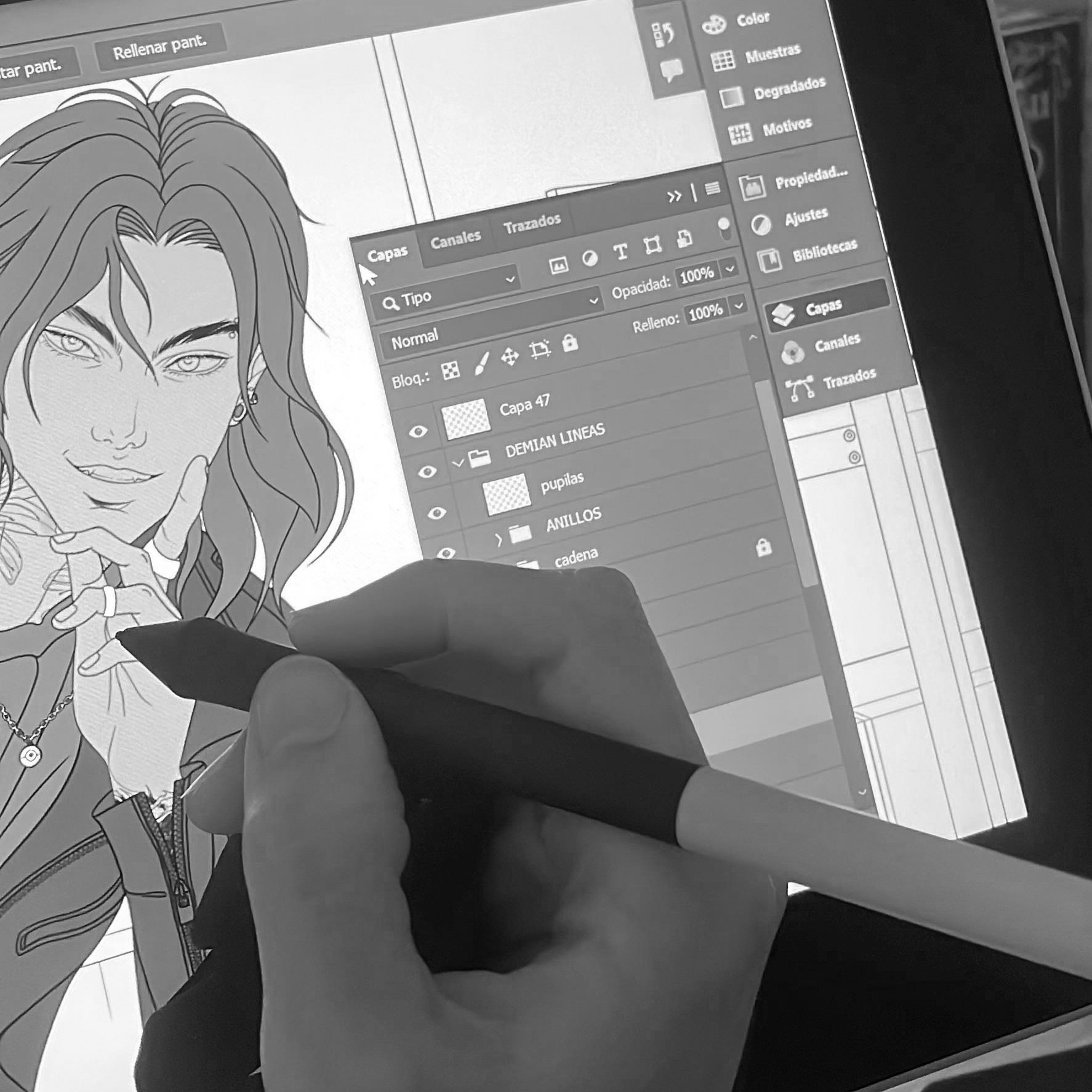Click the shape layer filter icon

pos(652,246)
